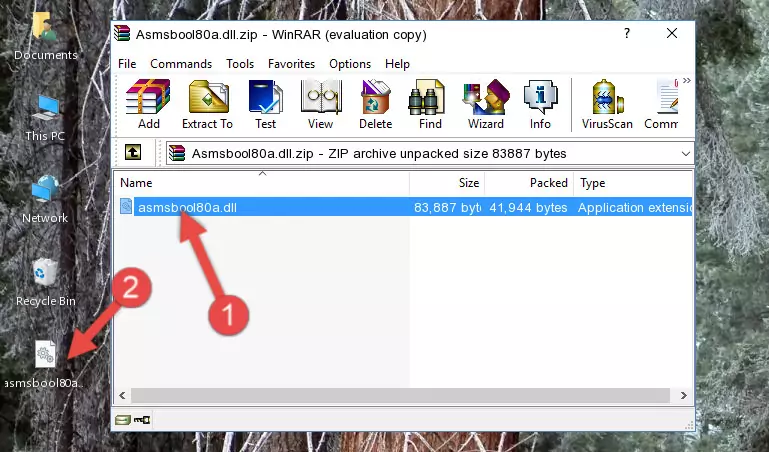Open the Commands menu
The width and height of the screenshot is (769, 452).
point(181,64)
